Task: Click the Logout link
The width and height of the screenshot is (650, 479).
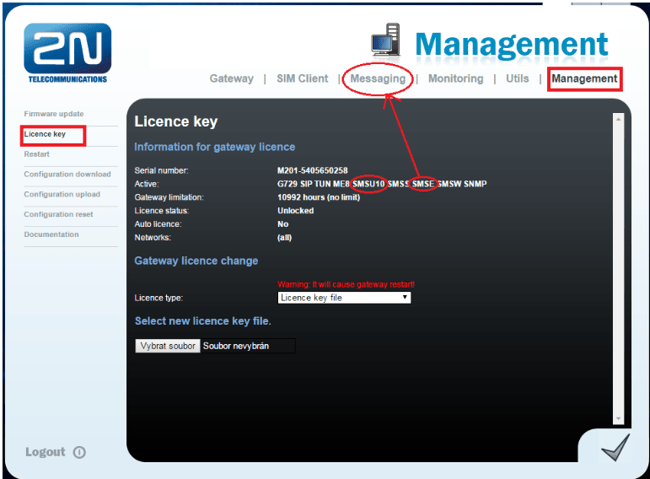Action: click(45, 452)
